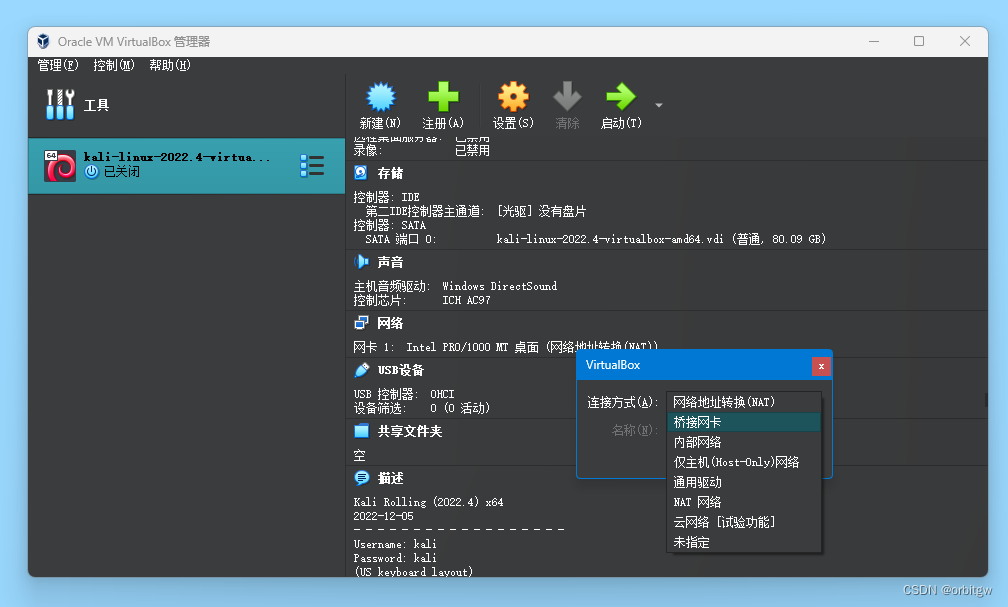Click the USB设备 section heading
This screenshot has width=1008, height=607.
(x=400, y=370)
